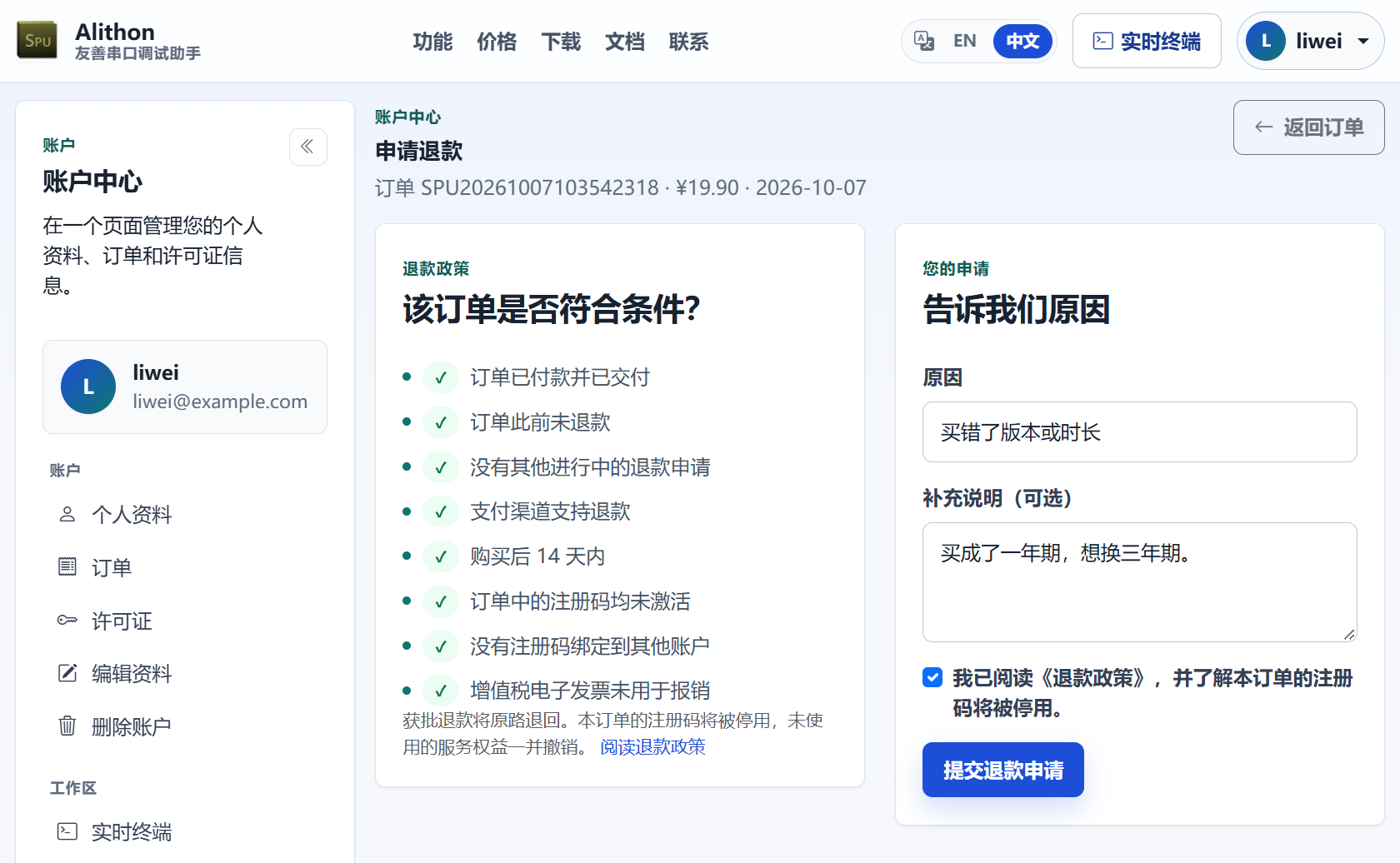Open the 原因 reason dropdown
1400x863 pixels.
point(1139,431)
